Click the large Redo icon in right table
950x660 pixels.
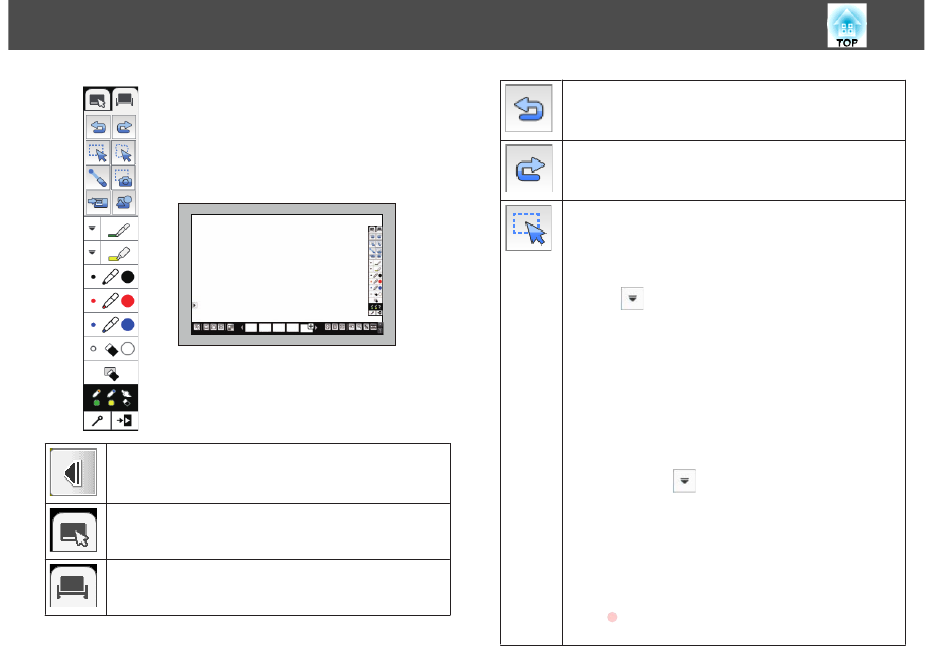529,169
